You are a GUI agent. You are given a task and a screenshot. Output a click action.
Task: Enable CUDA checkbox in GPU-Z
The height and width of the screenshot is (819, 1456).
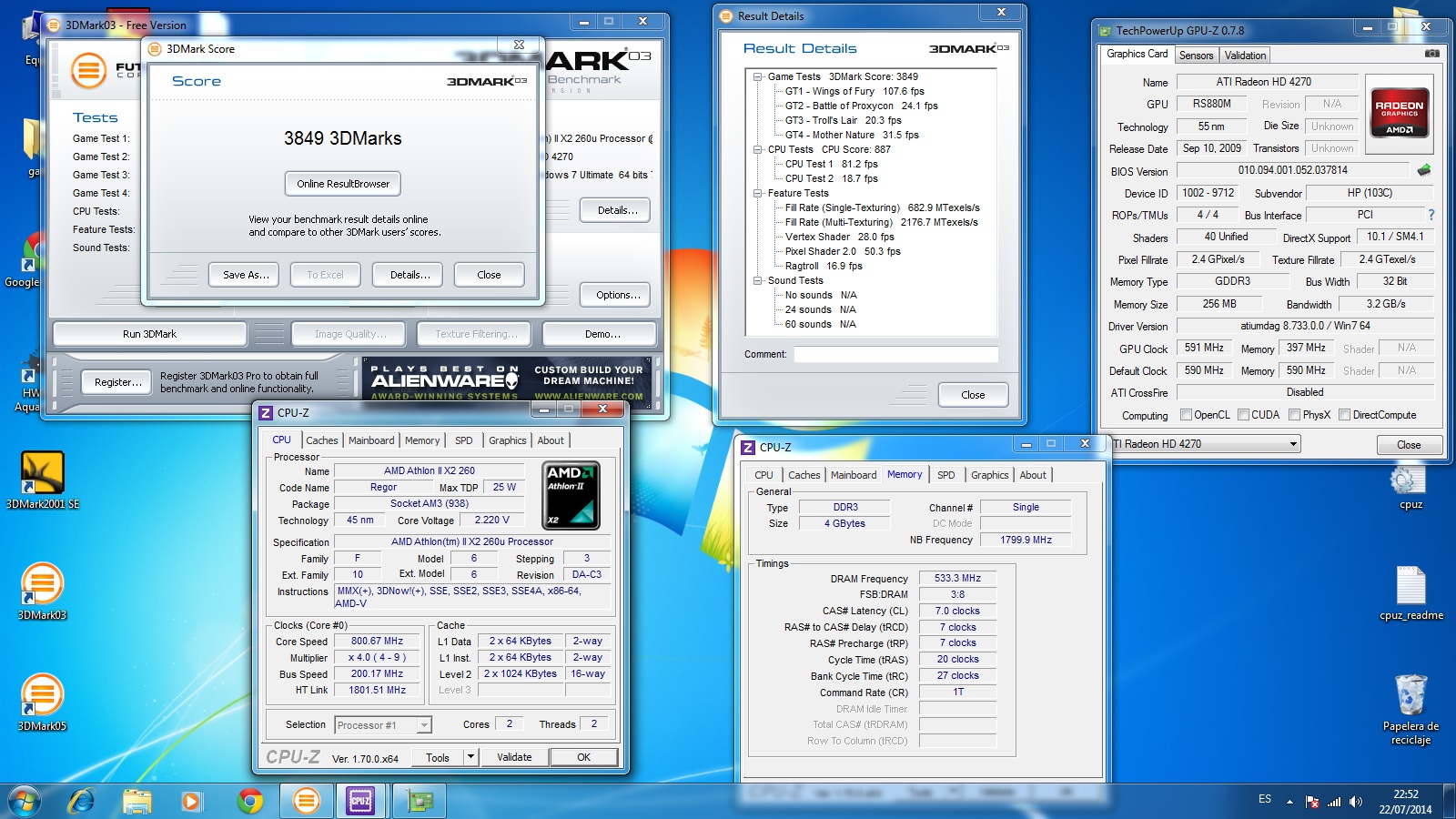point(1243,415)
